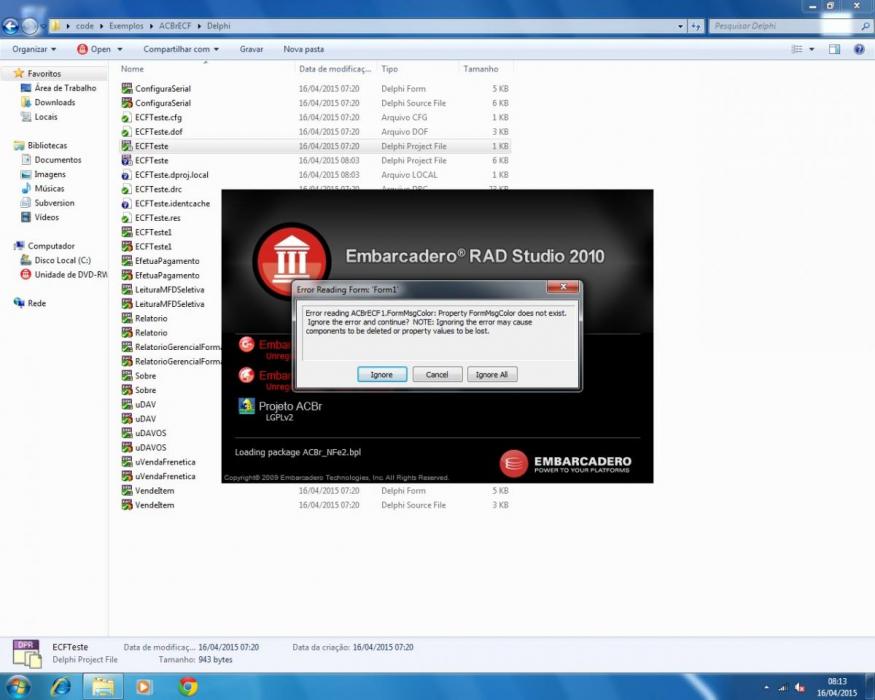Select ECFTeste.dproj.local file icon

(x=127, y=175)
